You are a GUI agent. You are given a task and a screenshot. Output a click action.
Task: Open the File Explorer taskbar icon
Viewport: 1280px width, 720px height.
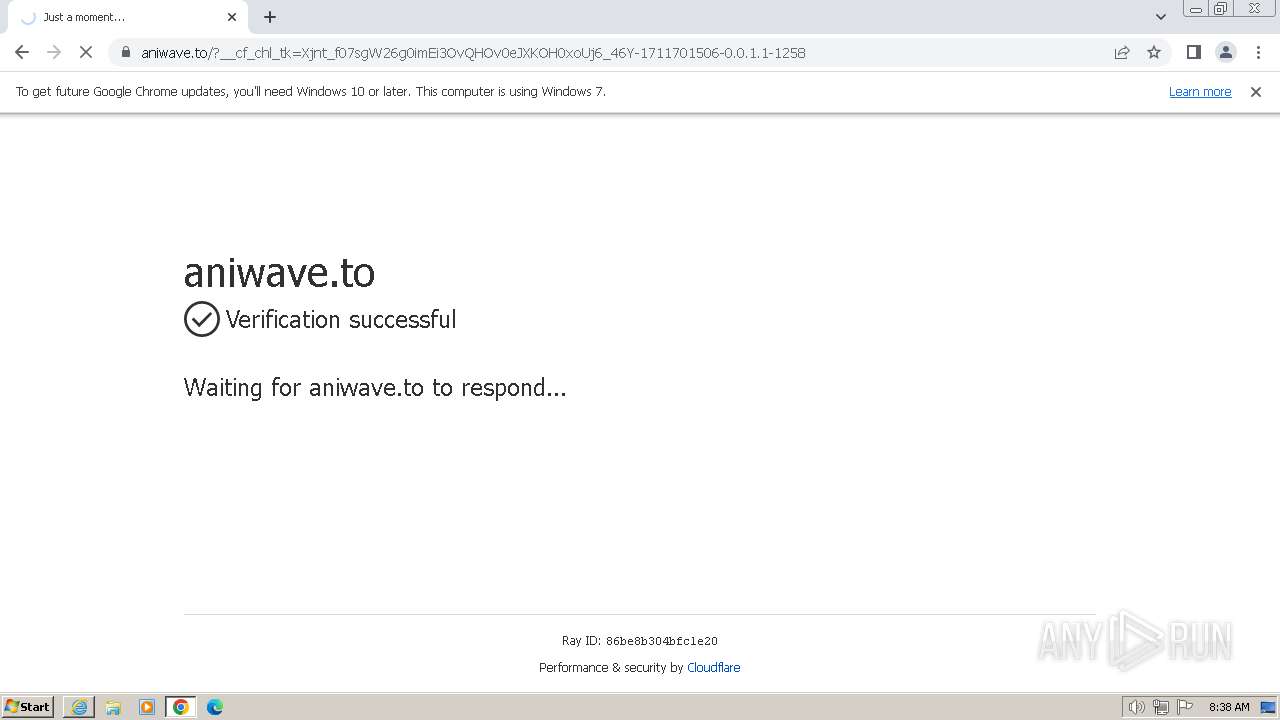coord(113,707)
